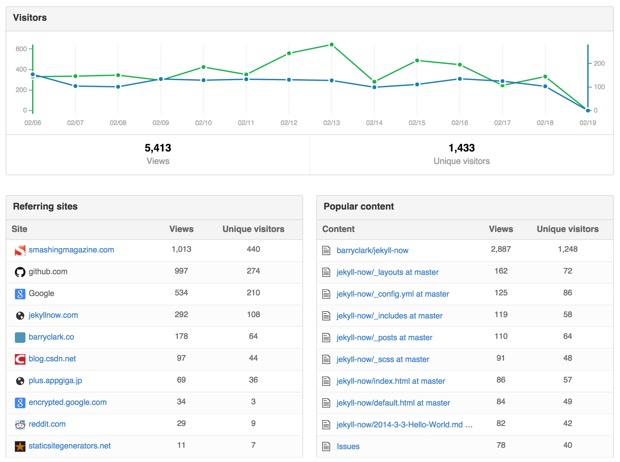Click the Google icon beside the Google row

tap(20, 294)
